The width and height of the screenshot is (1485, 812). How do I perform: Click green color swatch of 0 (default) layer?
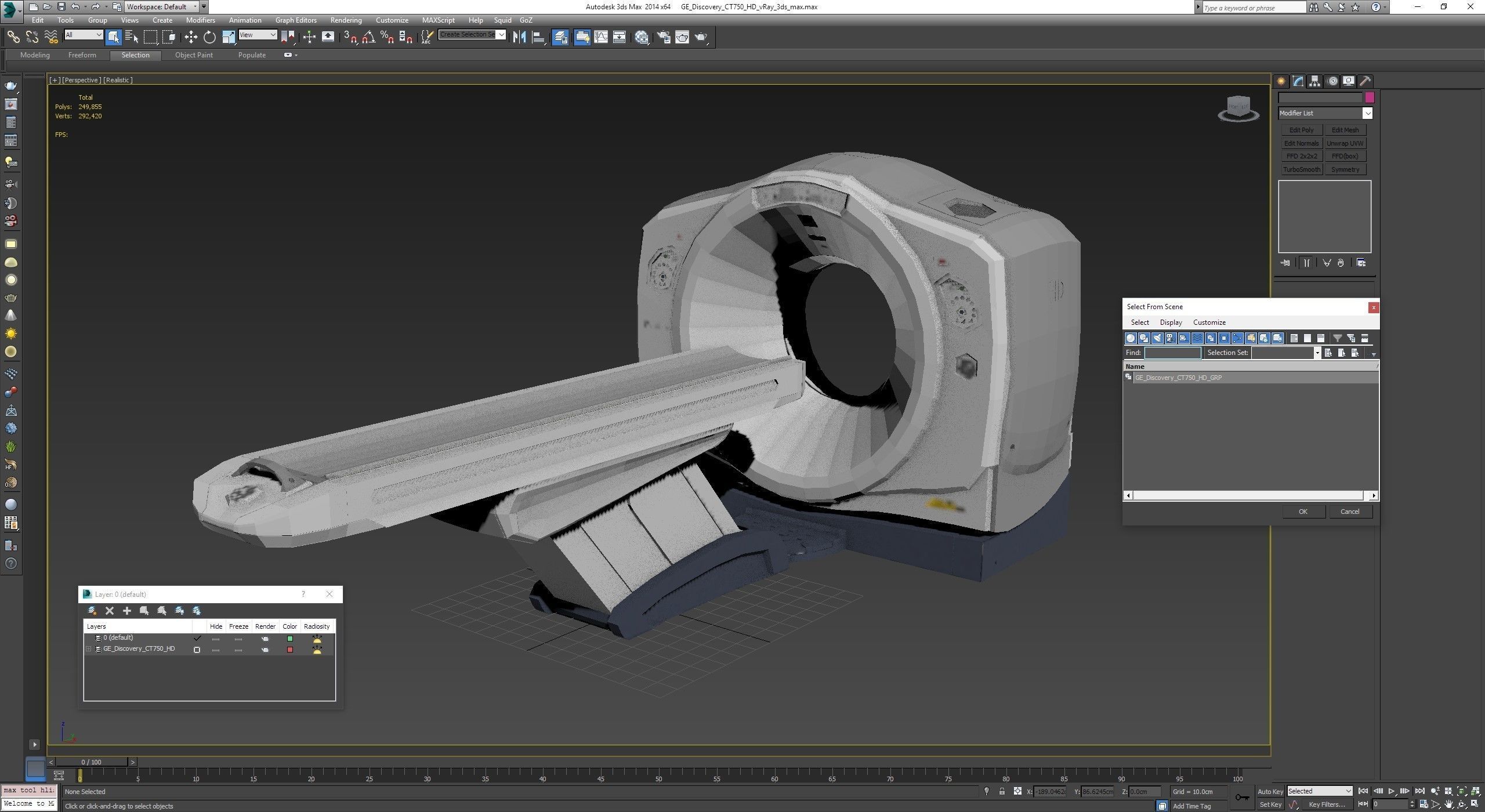290,639
